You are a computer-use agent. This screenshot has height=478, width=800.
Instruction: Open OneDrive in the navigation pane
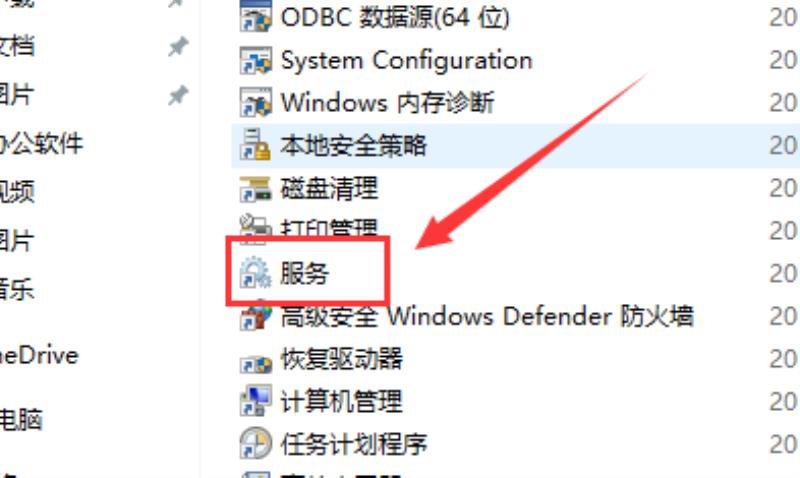pos(39,356)
